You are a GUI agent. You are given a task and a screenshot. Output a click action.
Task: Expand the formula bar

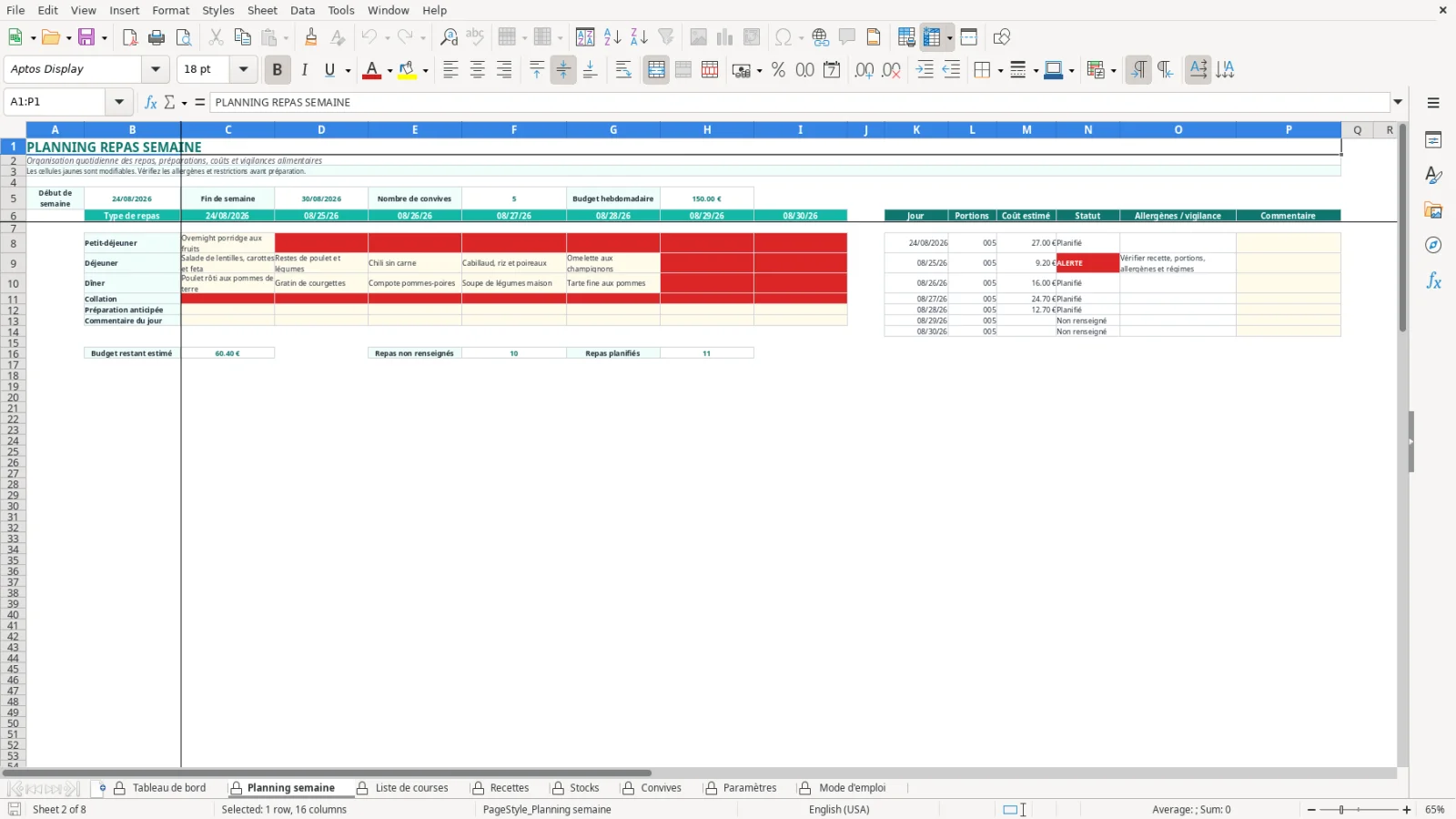pyautogui.click(x=1398, y=102)
